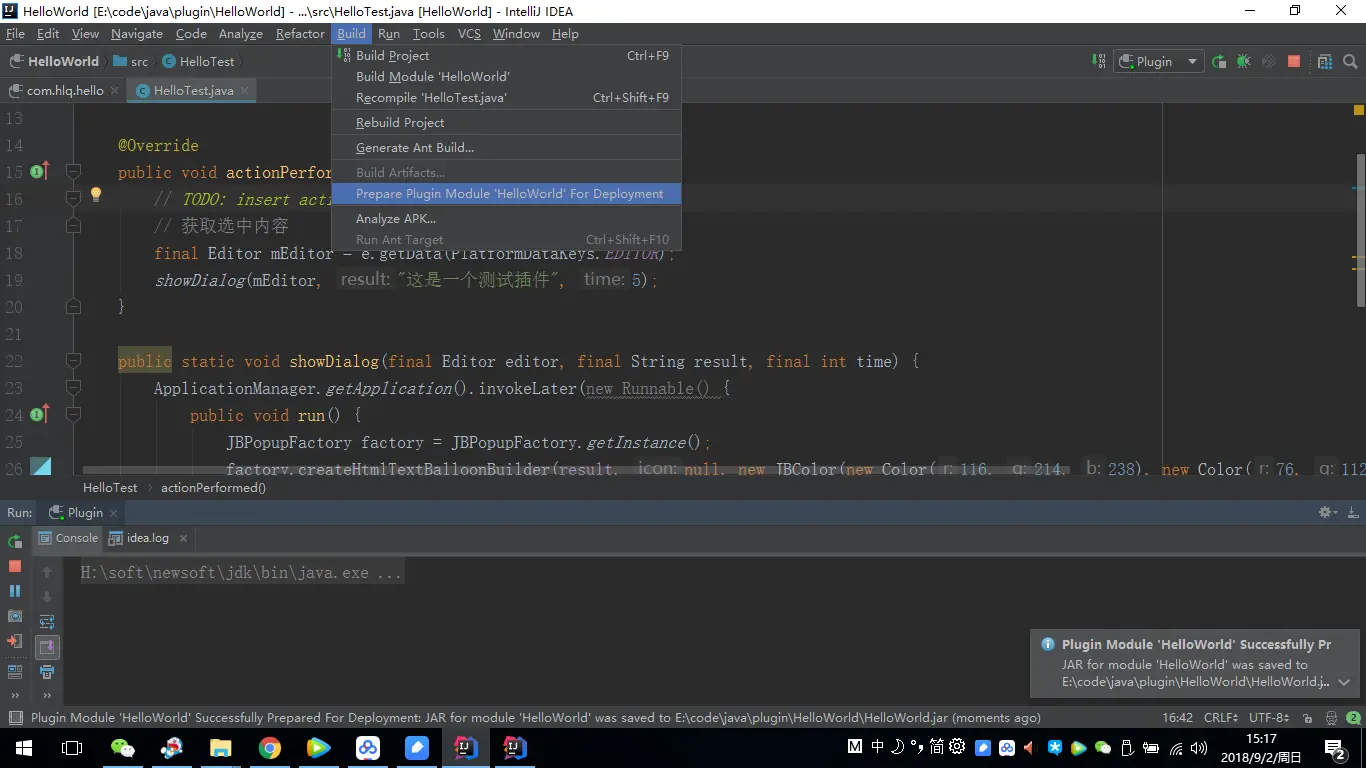This screenshot has width=1366, height=768.
Task: Click the Run with Coverage icon
Action: (x=1268, y=61)
